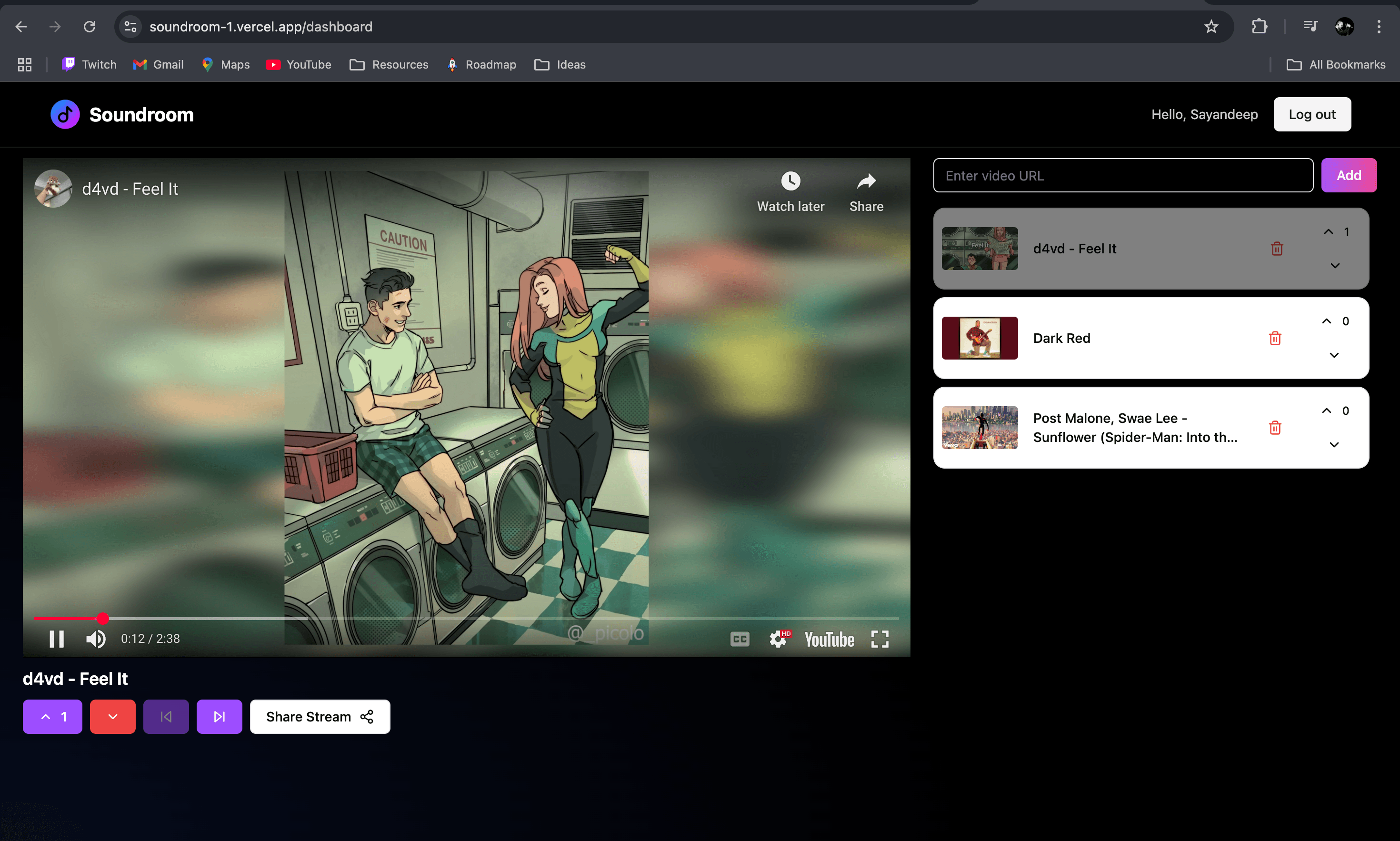Open Resources bookmark folder
The height and width of the screenshot is (841, 1400).
coord(389,65)
